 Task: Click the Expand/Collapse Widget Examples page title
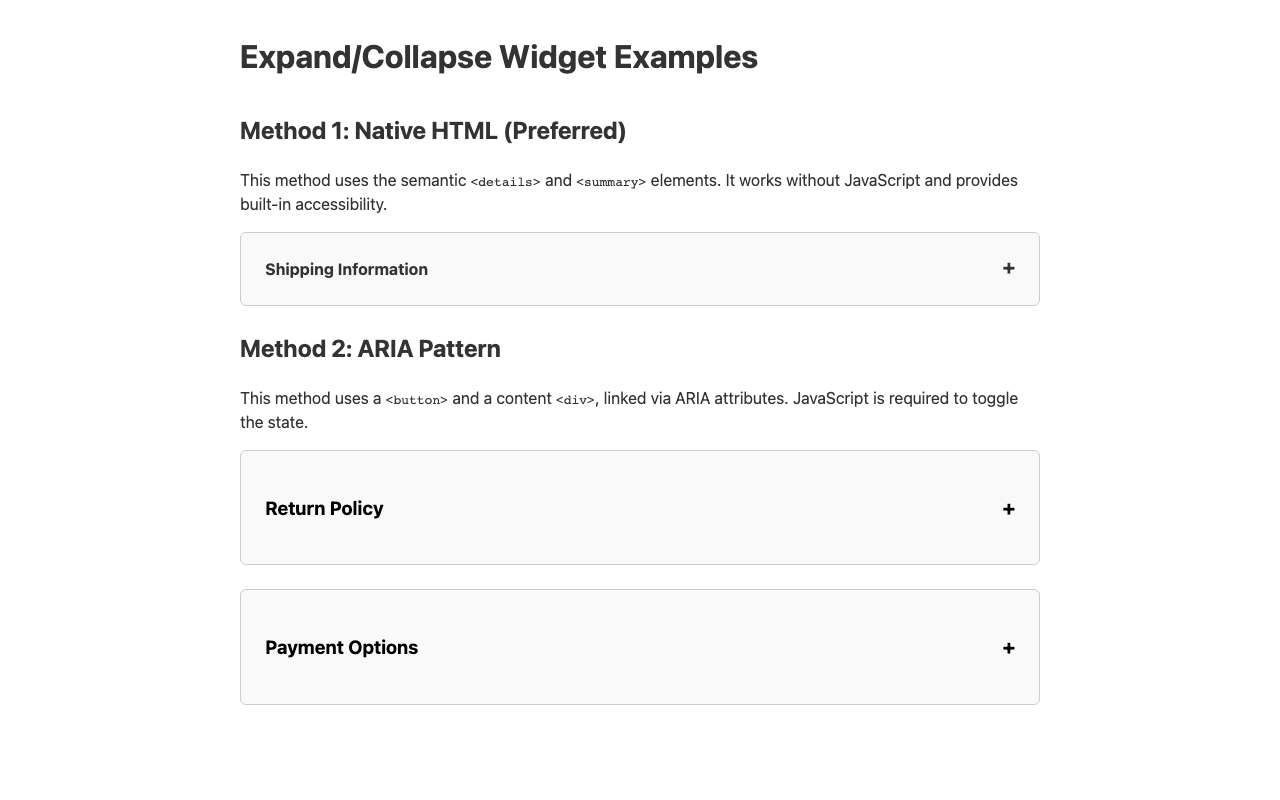pyautogui.click(x=498, y=57)
